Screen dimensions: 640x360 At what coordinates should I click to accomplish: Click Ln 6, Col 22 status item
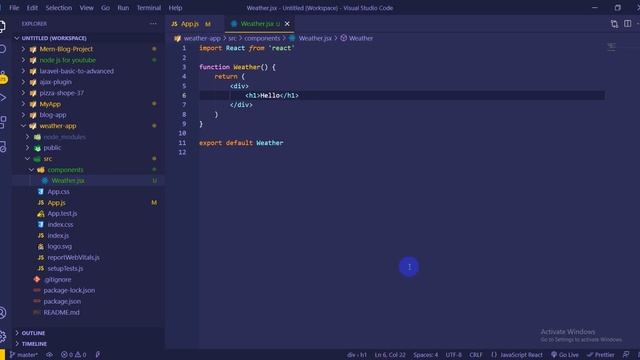click(x=390, y=355)
